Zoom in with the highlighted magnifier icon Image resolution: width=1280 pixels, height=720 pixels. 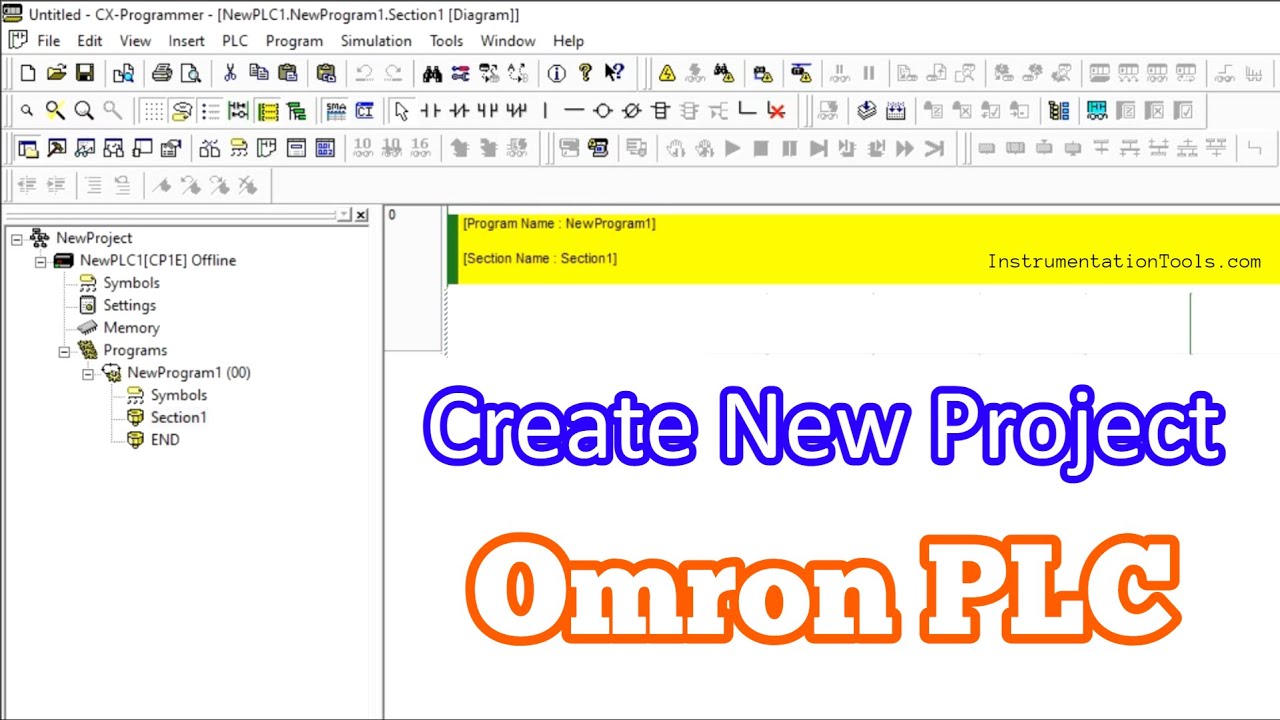point(55,111)
